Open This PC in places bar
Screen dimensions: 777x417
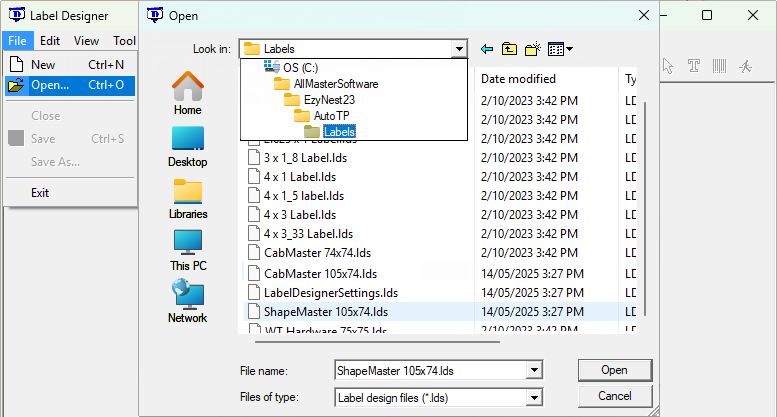(x=187, y=250)
